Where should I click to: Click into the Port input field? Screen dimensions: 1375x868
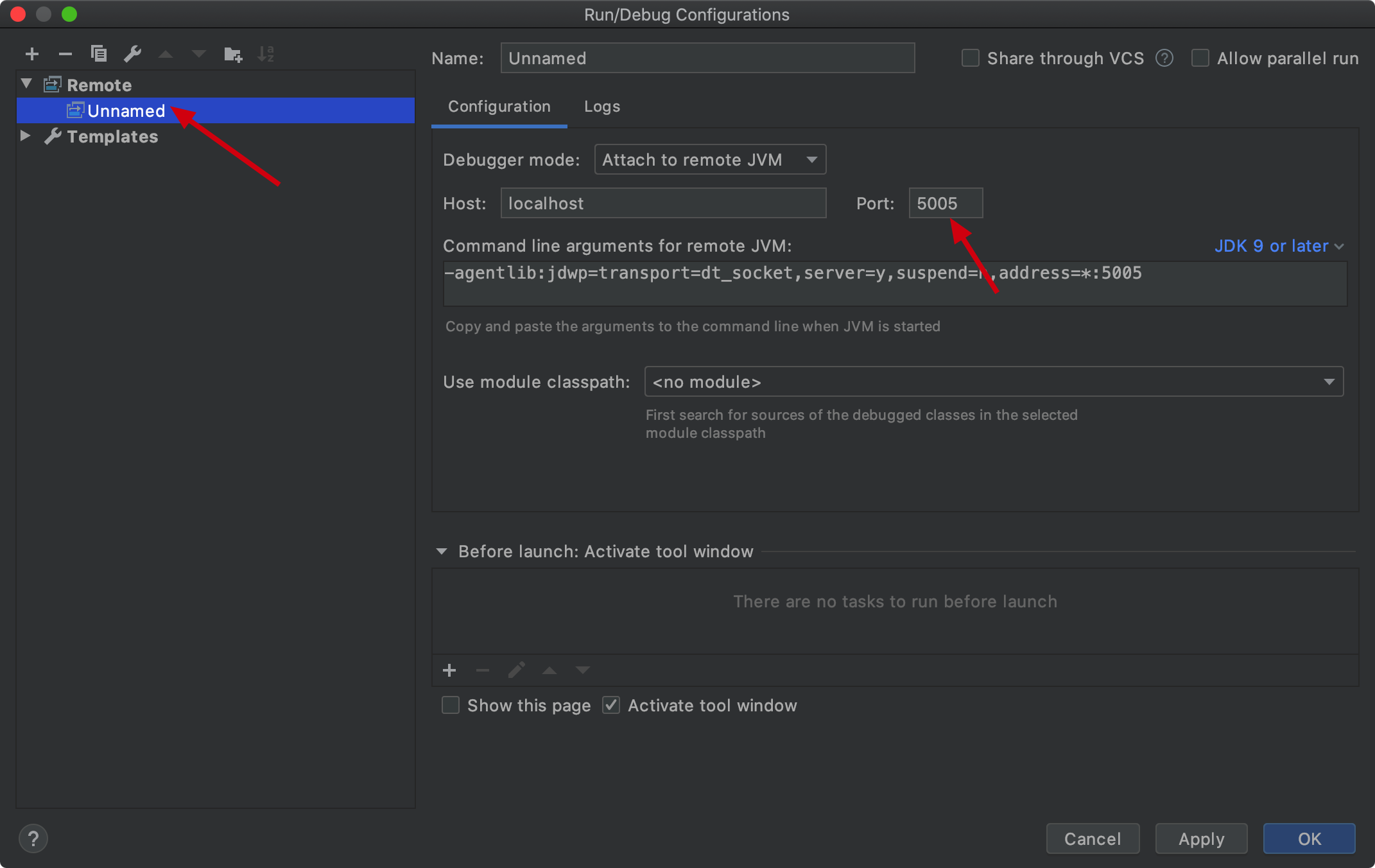pyautogui.click(x=945, y=204)
